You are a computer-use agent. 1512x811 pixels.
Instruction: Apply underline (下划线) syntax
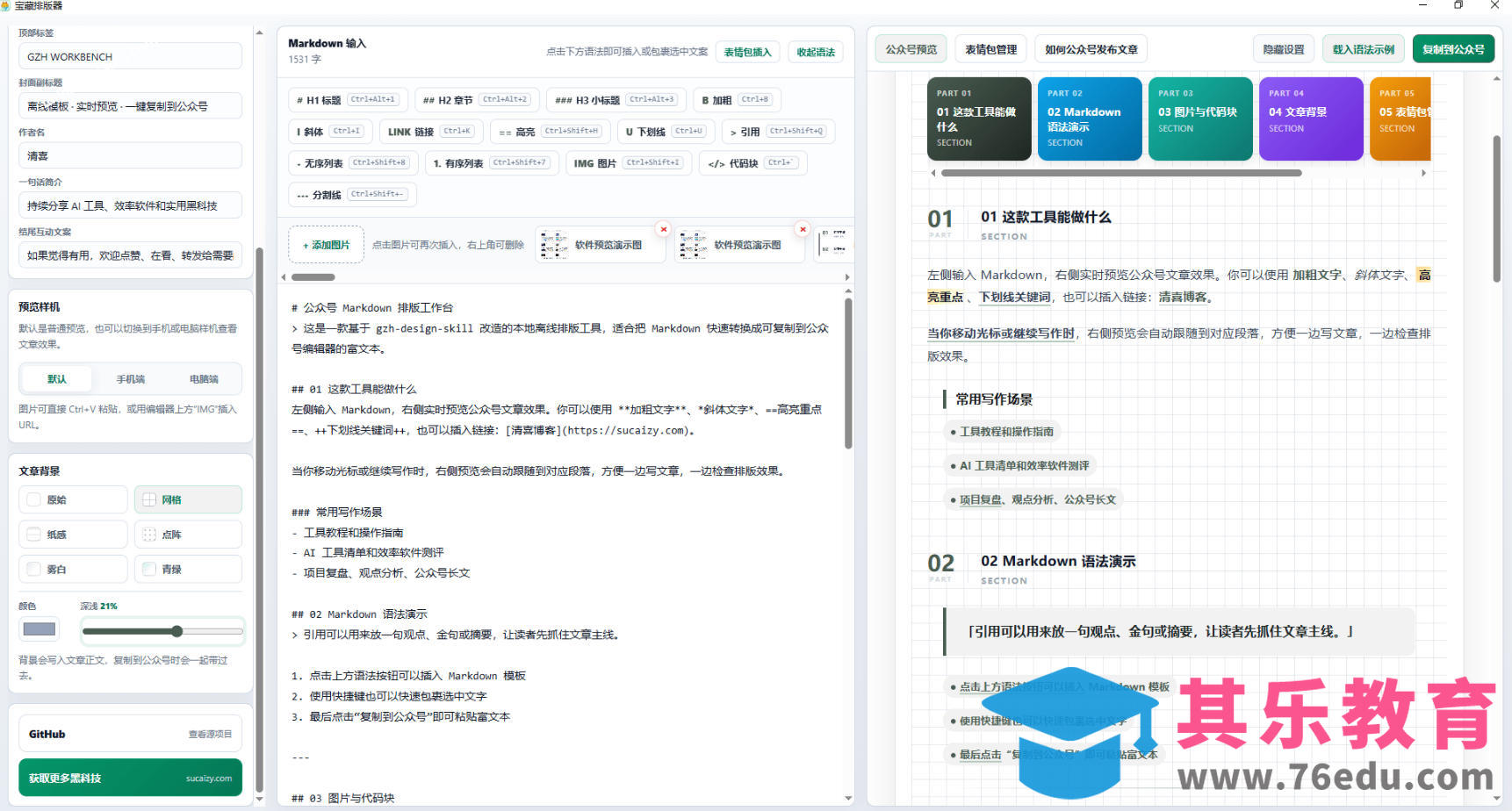tap(665, 132)
